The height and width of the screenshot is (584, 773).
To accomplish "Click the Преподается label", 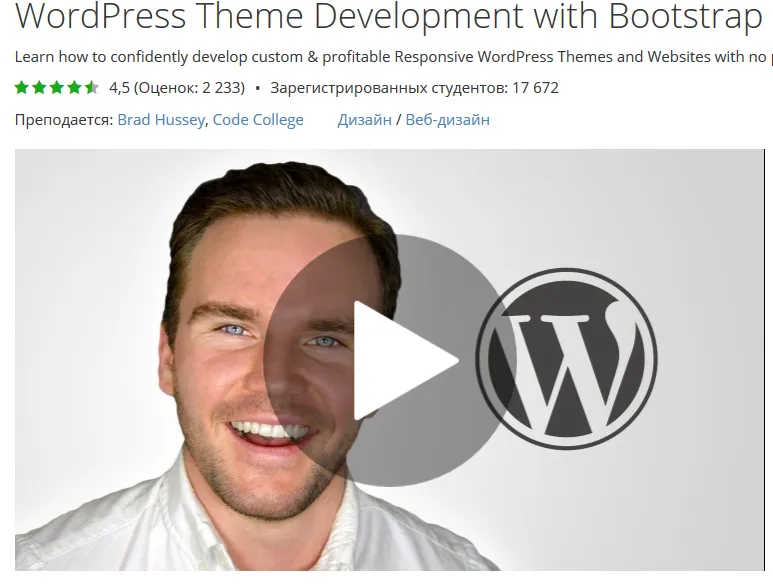I will pos(64,120).
